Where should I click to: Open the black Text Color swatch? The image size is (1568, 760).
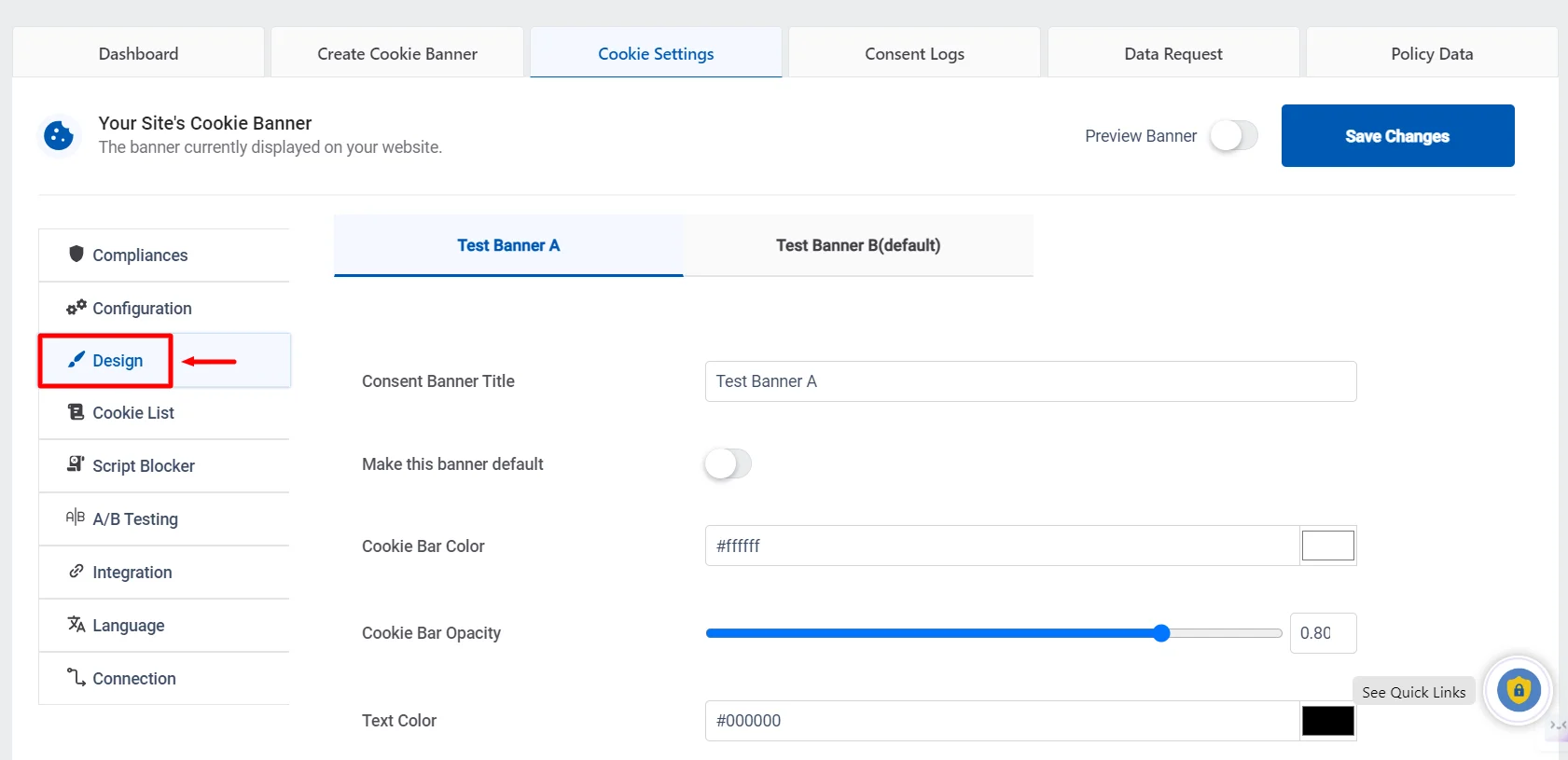pos(1327,721)
